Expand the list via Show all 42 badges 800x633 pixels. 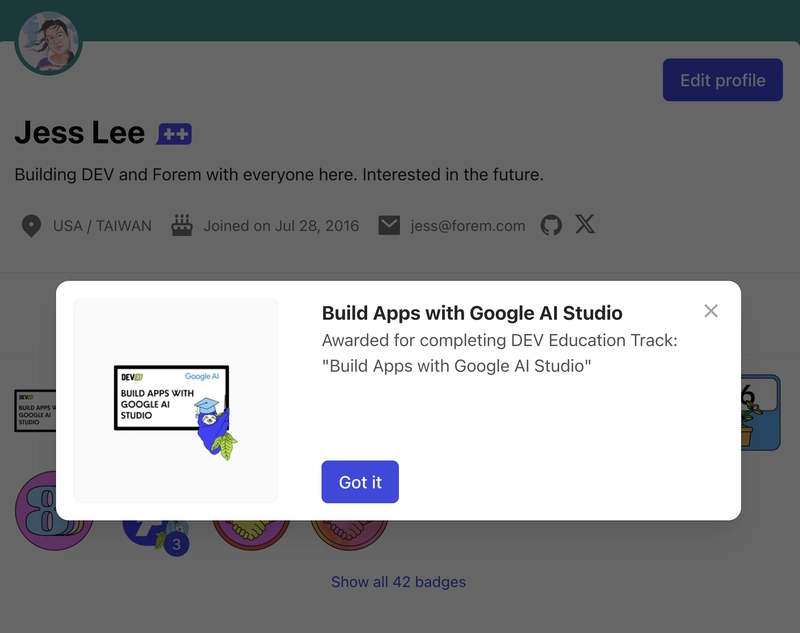tap(398, 582)
